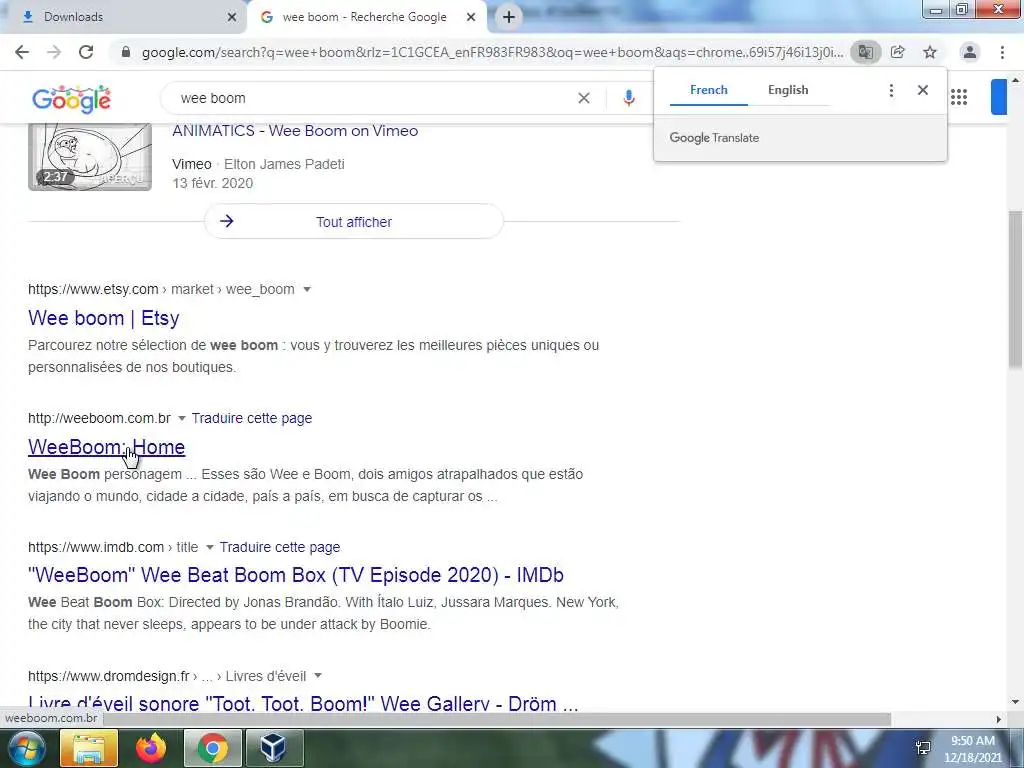The image size is (1024, 768).
Task: Click the Google logo
Action: pos(71,99)
